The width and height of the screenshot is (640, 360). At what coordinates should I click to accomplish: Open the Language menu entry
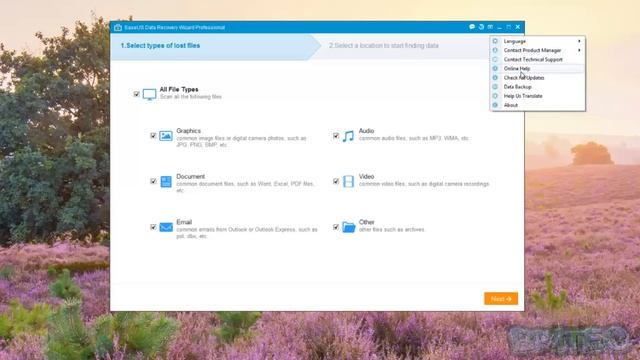coord(538,41)
